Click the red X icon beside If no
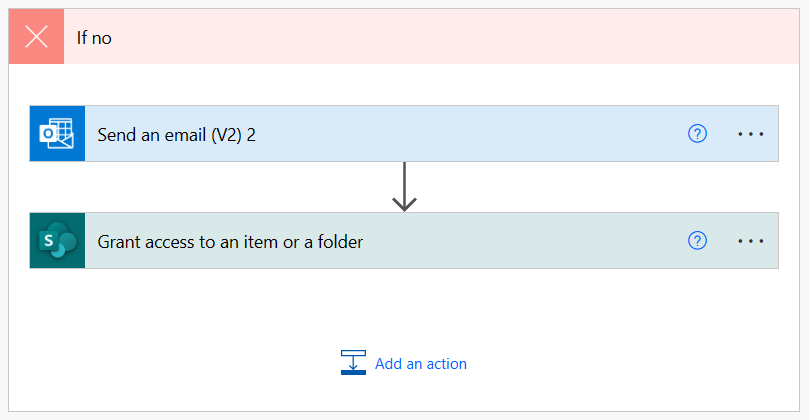809x420 pixels. click(37, 37)
